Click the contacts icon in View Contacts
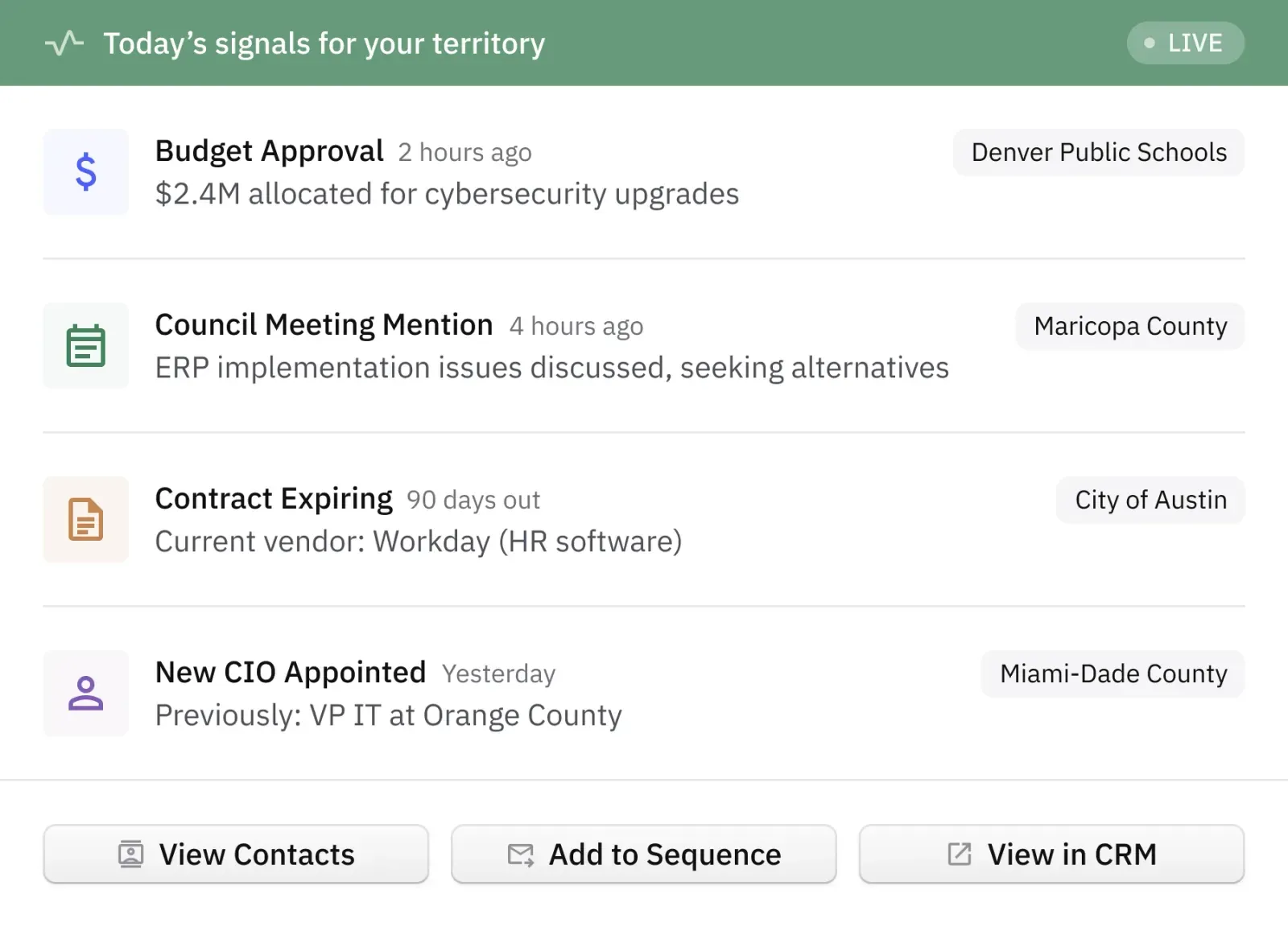Screen dimensions: 1288x927 click(130, 854)
